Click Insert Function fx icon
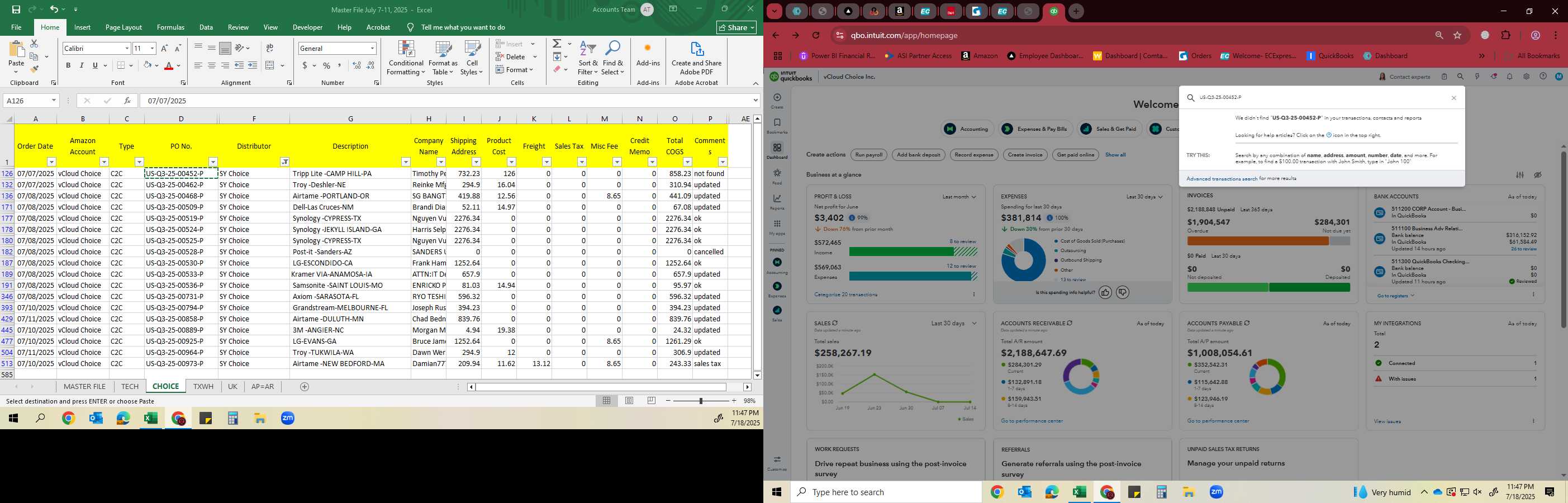Image resolution: width=1568 pixels, height=503 pixels. [127, 101]
